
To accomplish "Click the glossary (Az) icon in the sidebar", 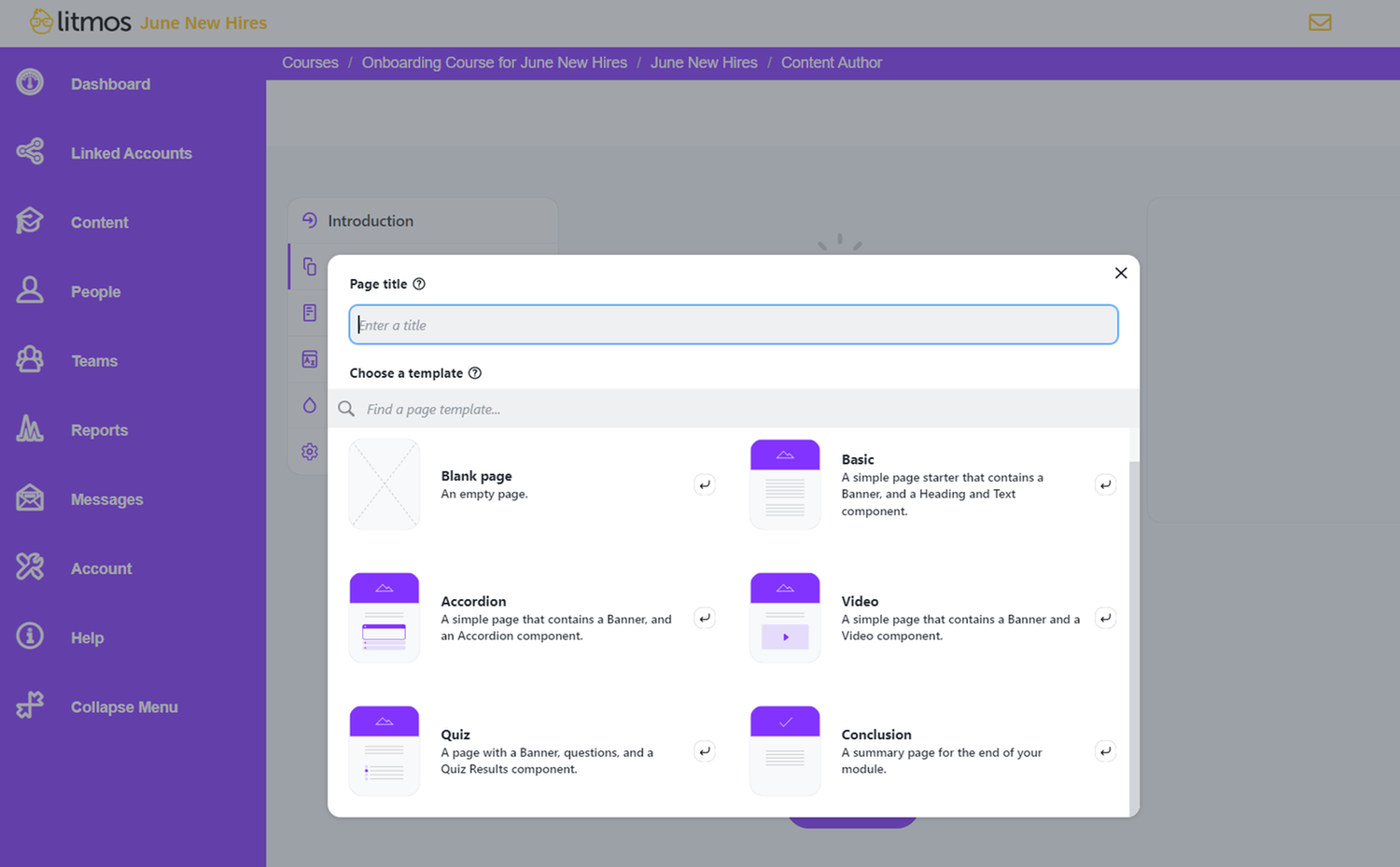I will [x=309, y=359].
